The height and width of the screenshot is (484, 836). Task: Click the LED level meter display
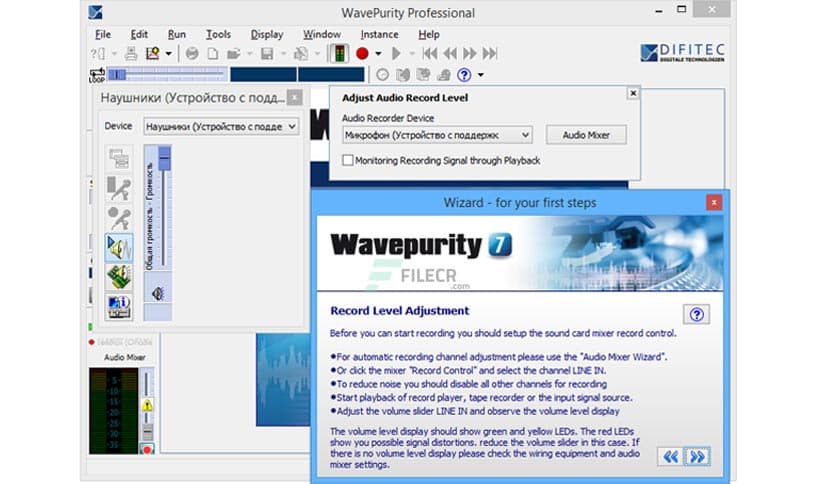click(114, 410)
